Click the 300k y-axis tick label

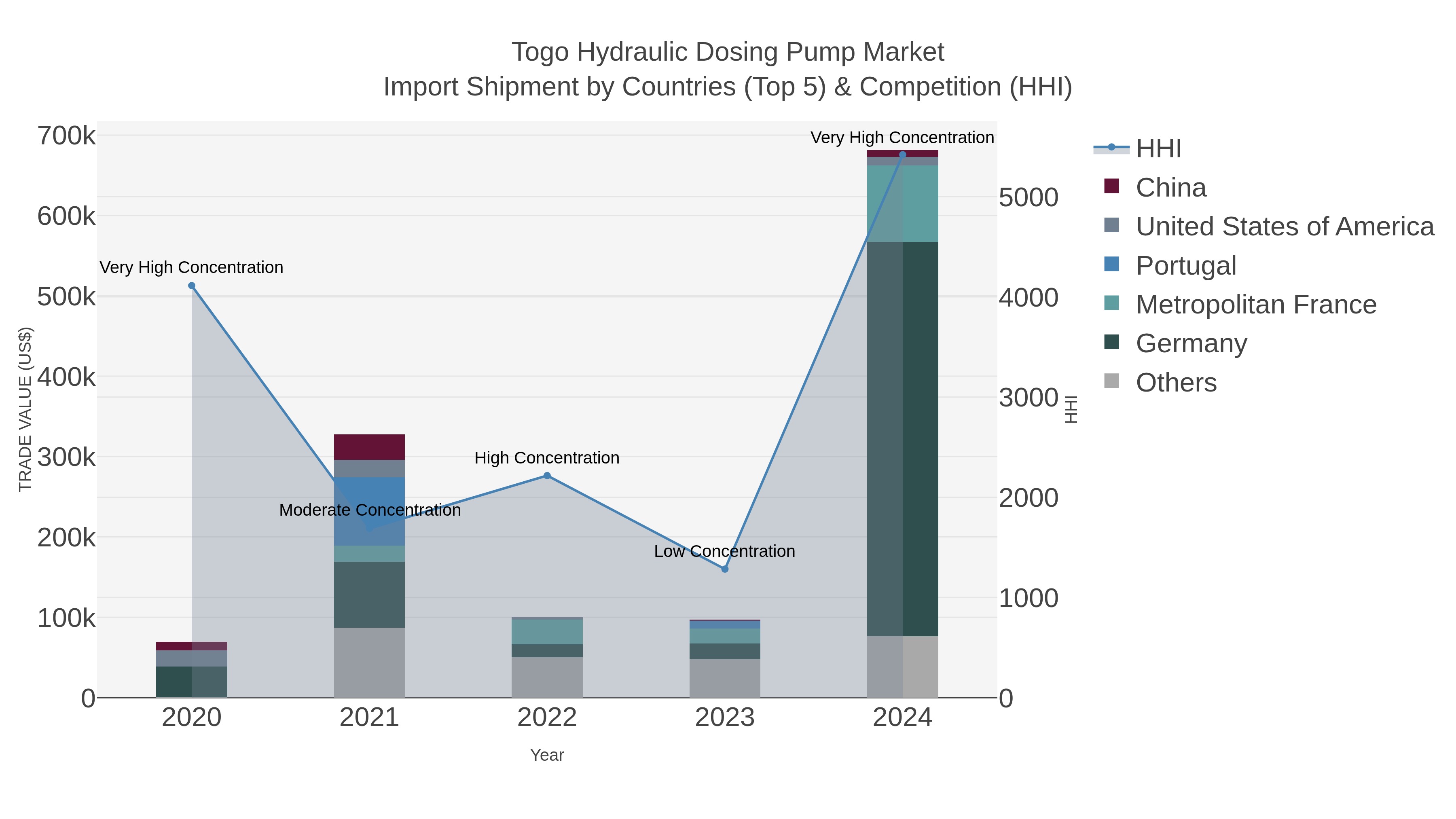point(67,457)
